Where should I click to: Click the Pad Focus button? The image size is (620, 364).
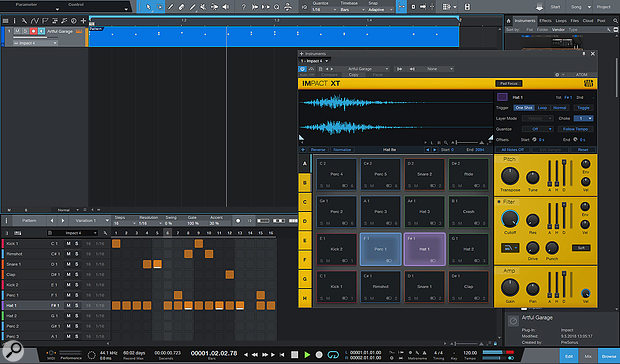(x=508, y=83)
